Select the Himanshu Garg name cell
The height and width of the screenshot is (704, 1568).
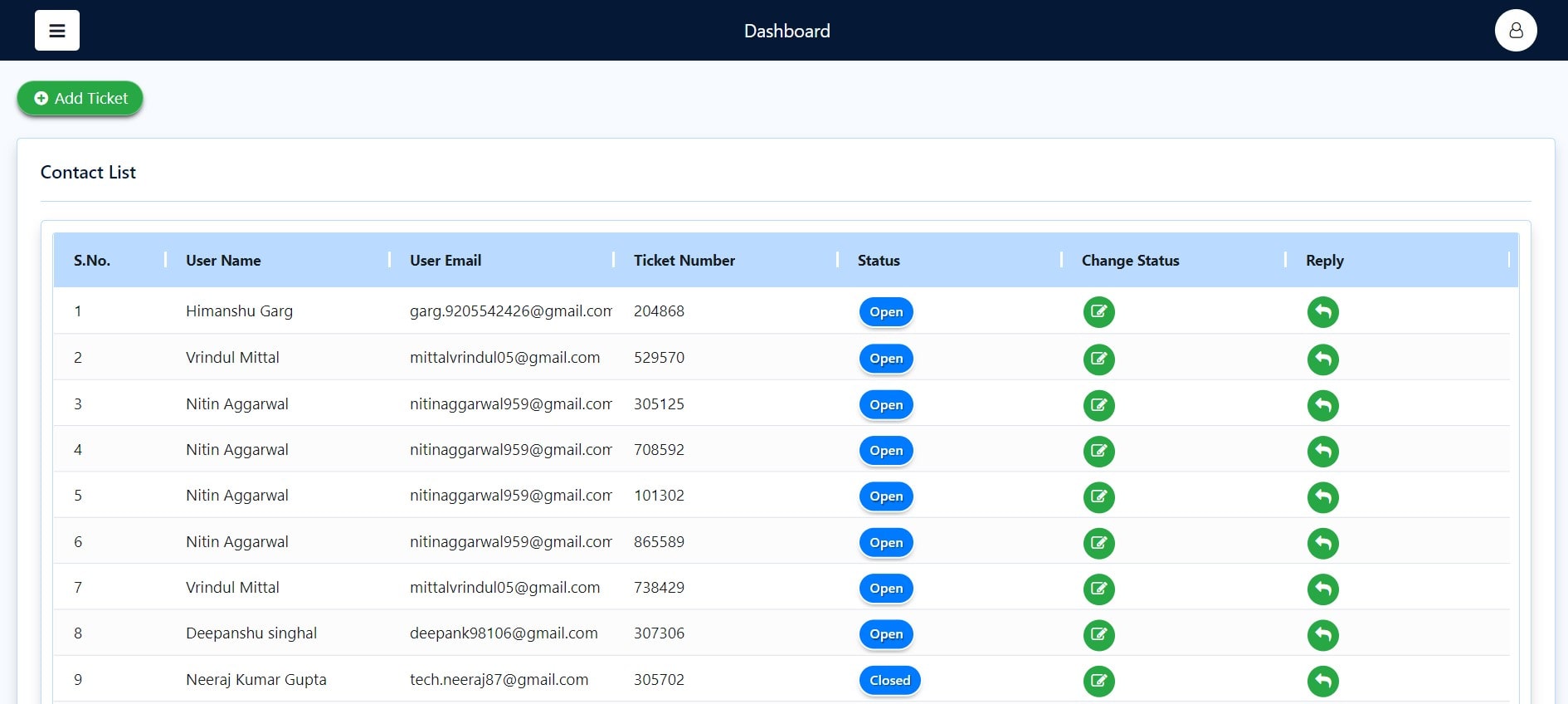point(239,311)
